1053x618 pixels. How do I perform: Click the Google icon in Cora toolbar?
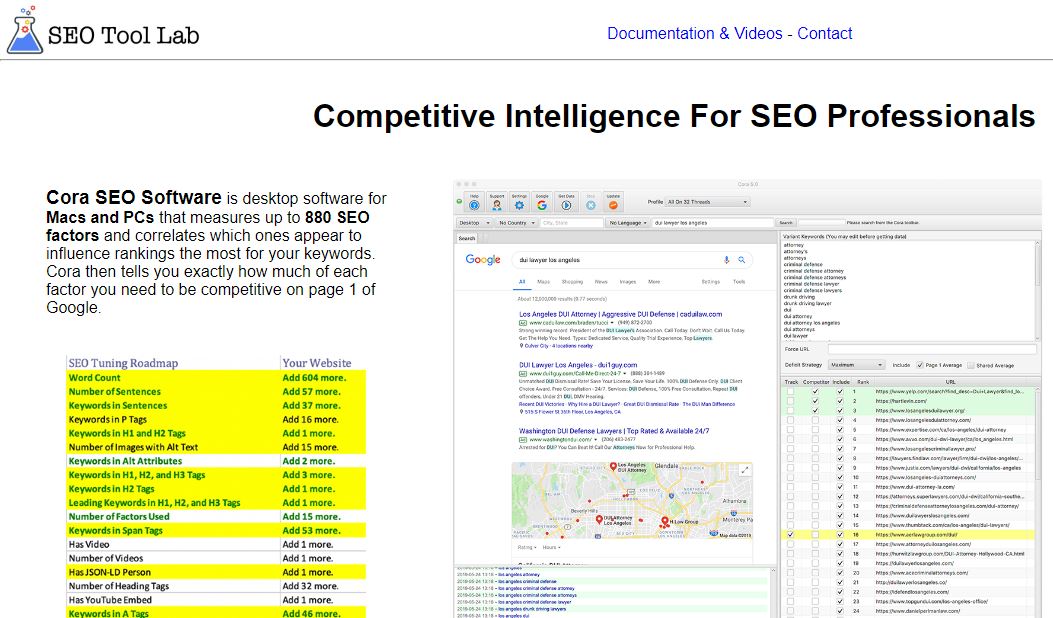(x=542, y=204)
